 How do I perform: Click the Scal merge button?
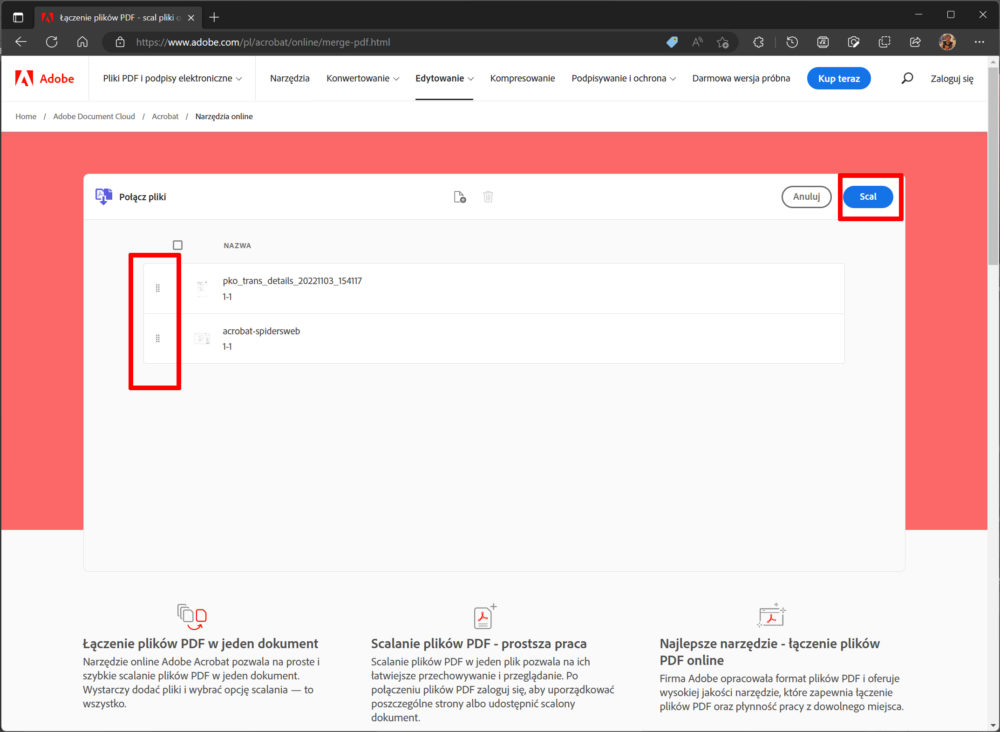point(867,196)
